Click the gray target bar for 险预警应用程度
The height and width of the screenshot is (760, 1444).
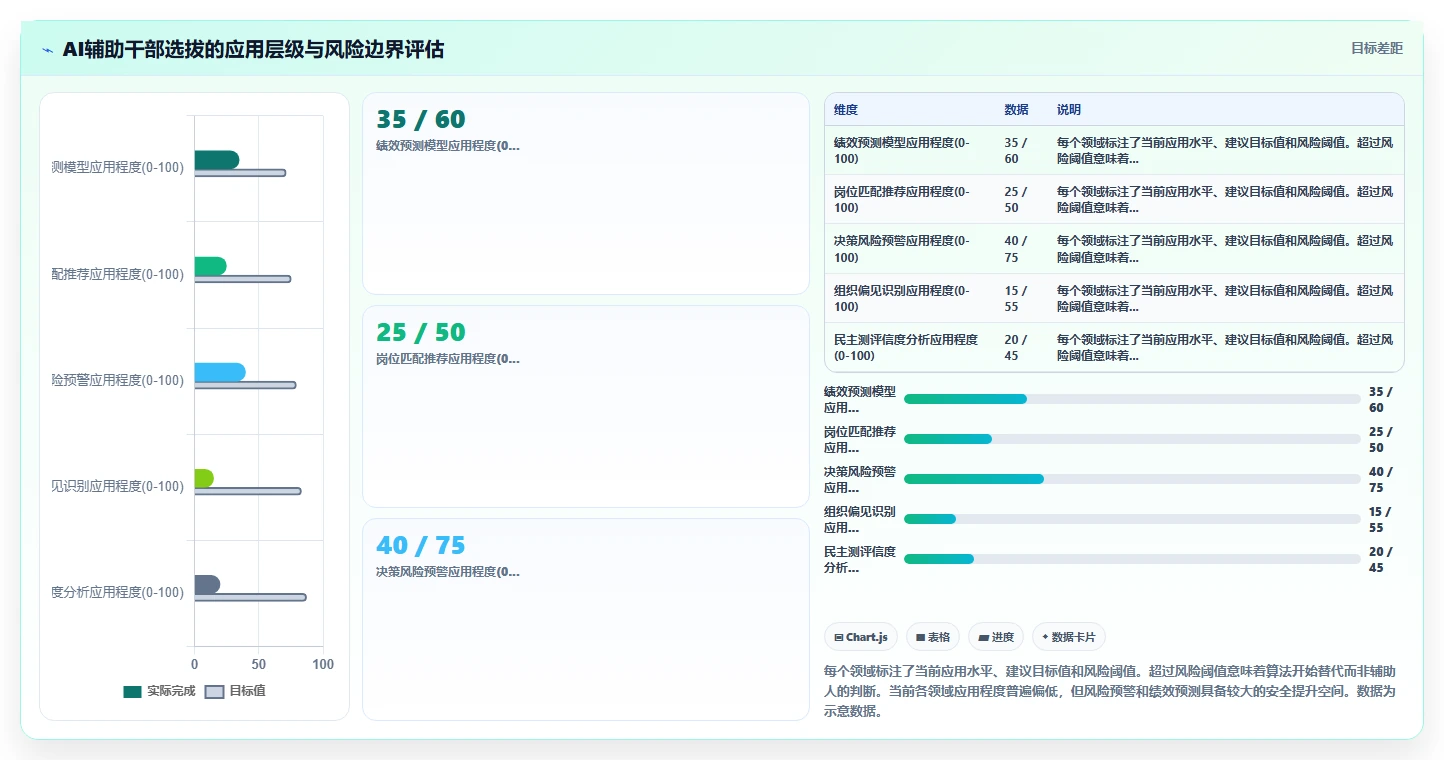pos(245,385)
